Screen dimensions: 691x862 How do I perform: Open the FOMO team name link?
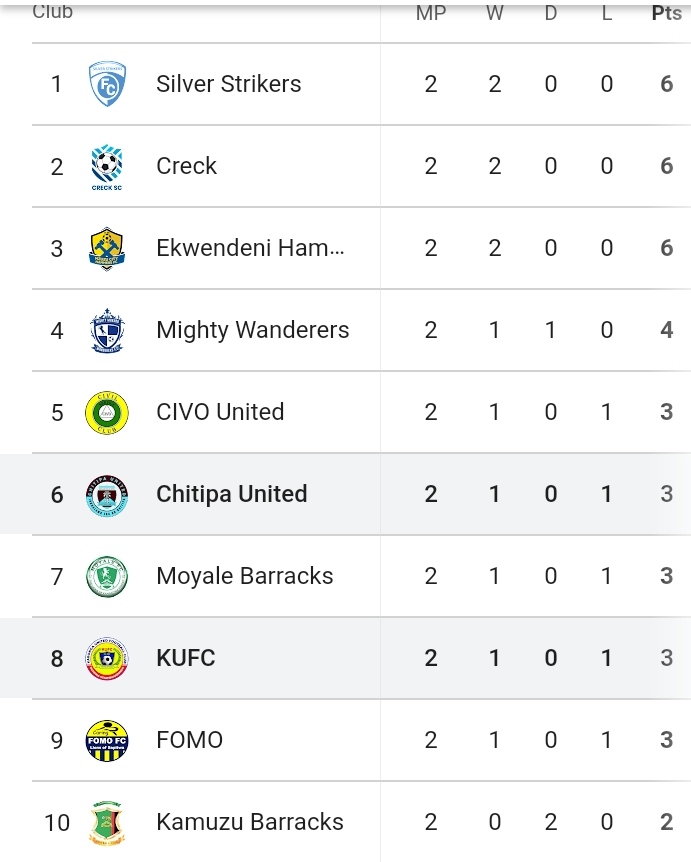pos(190,740)
